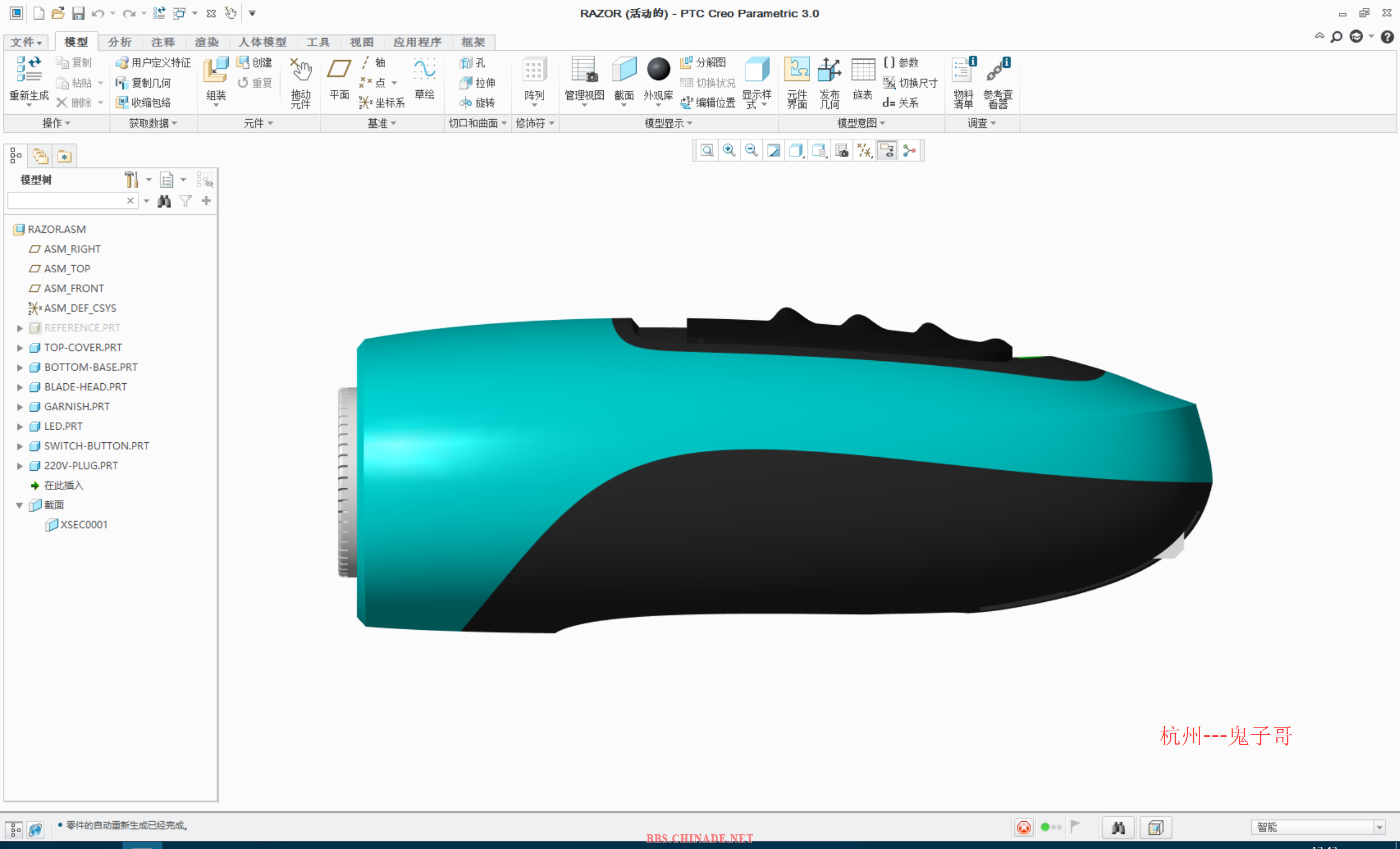Toggle annotation display icon in graphics toolbar

(887, 150)
